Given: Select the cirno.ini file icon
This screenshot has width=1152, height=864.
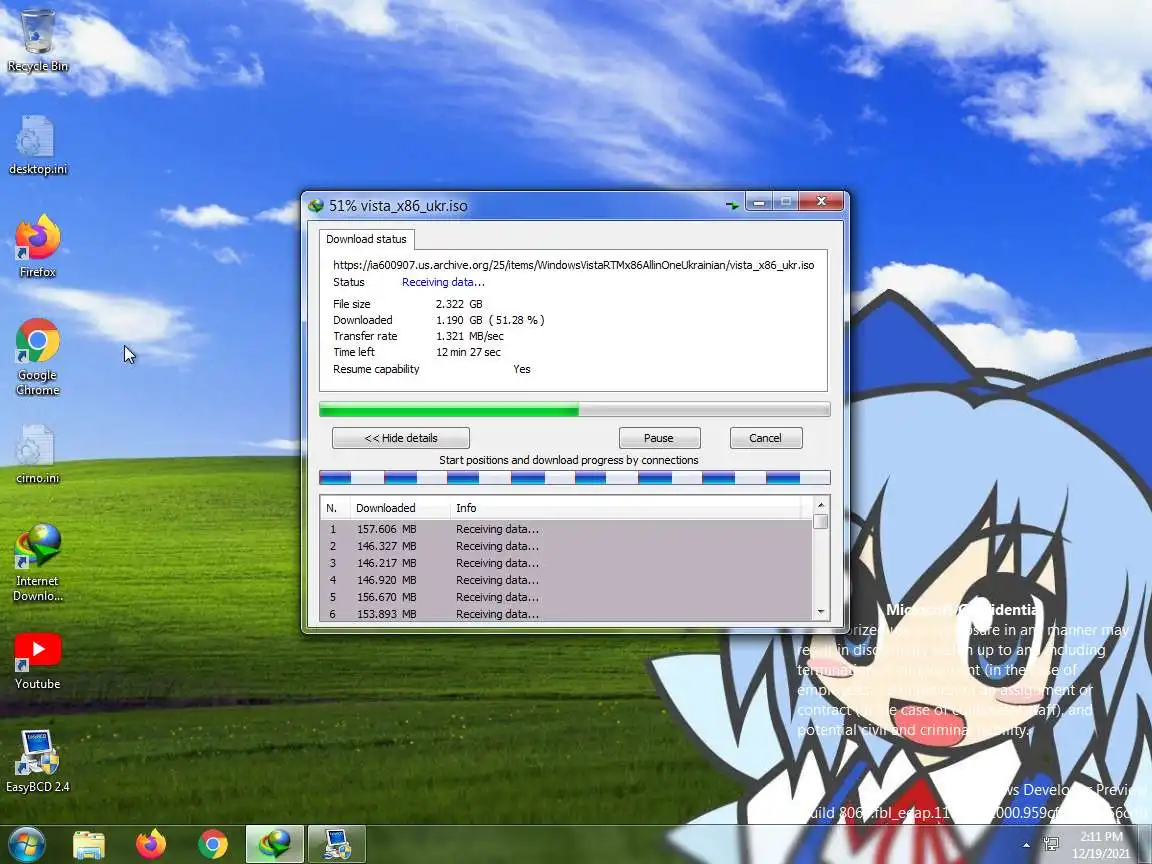Looking at the screenshot, I should [37, 454].
